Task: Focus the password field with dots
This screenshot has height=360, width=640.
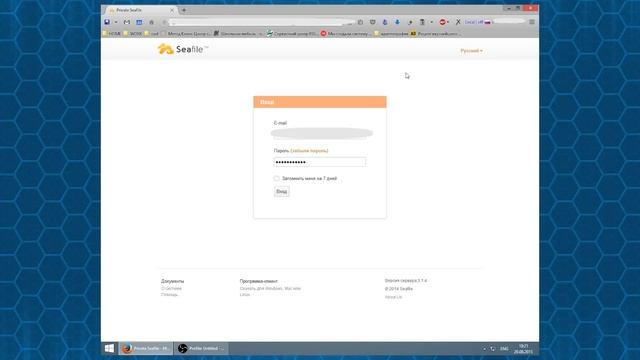Action: [320, 162]
